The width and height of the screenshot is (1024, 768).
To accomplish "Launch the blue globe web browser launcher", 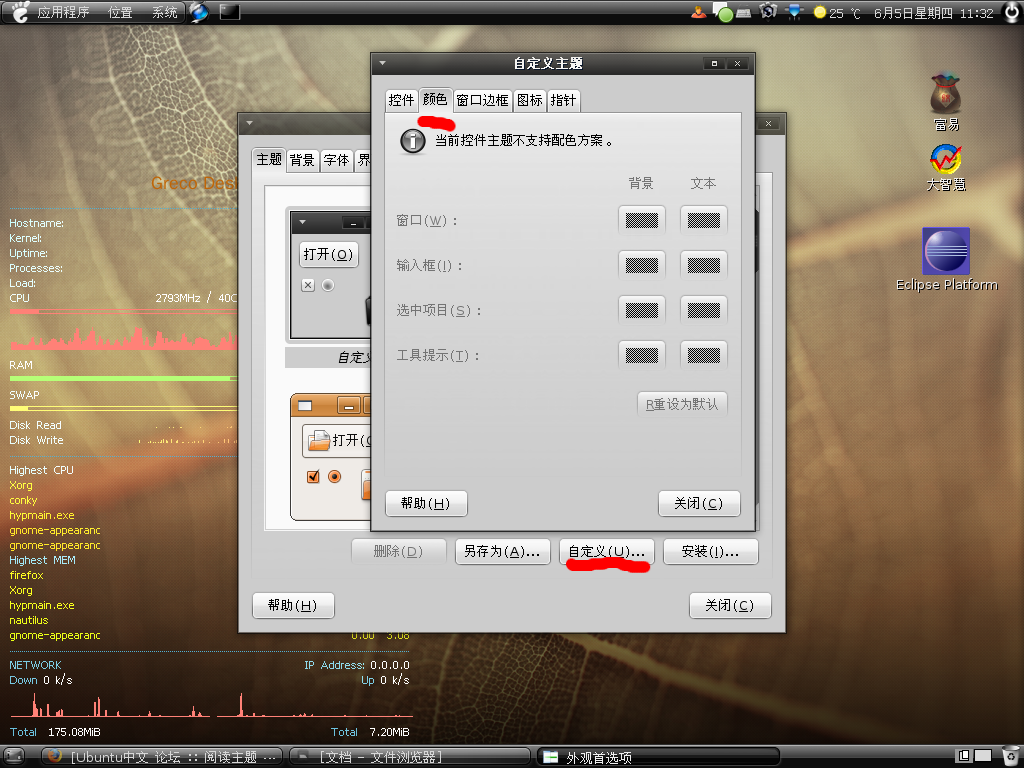I will pos(199,12).
